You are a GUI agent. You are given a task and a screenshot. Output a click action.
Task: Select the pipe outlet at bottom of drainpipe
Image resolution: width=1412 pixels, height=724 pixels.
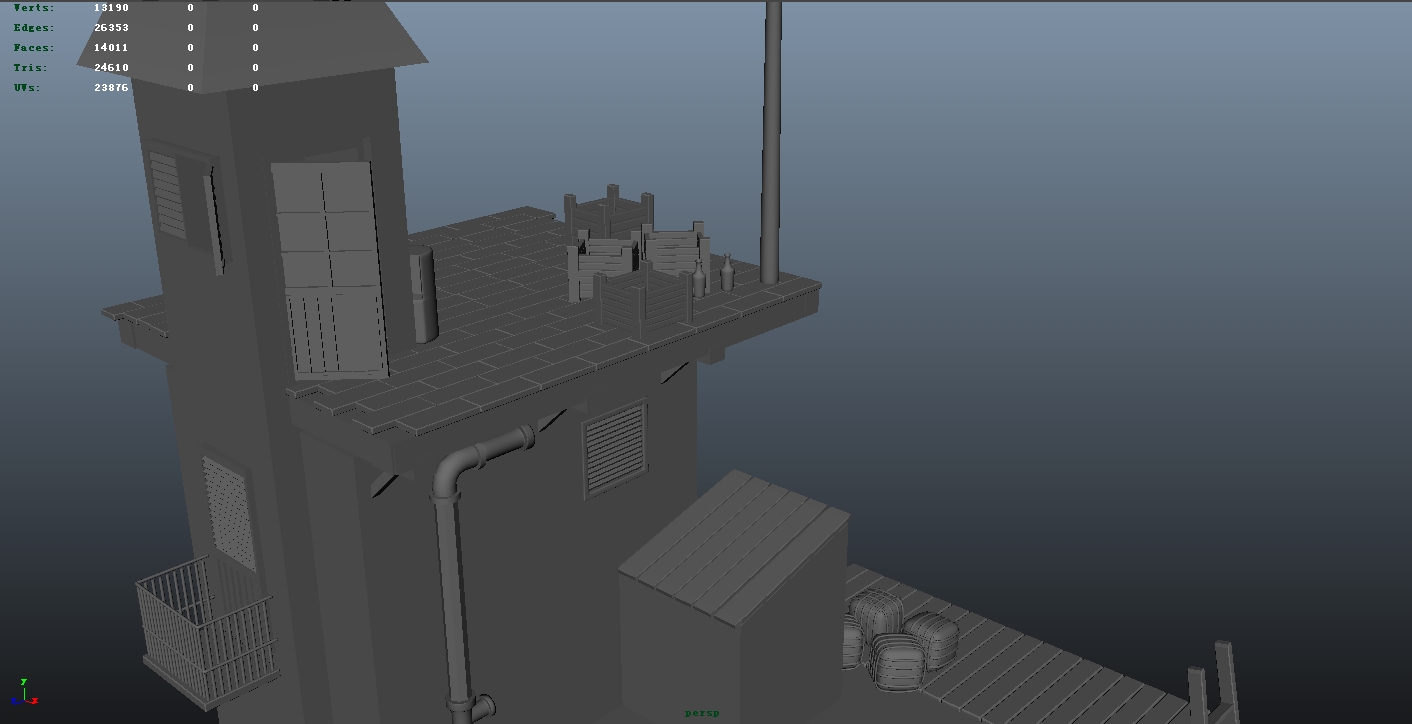480,706
